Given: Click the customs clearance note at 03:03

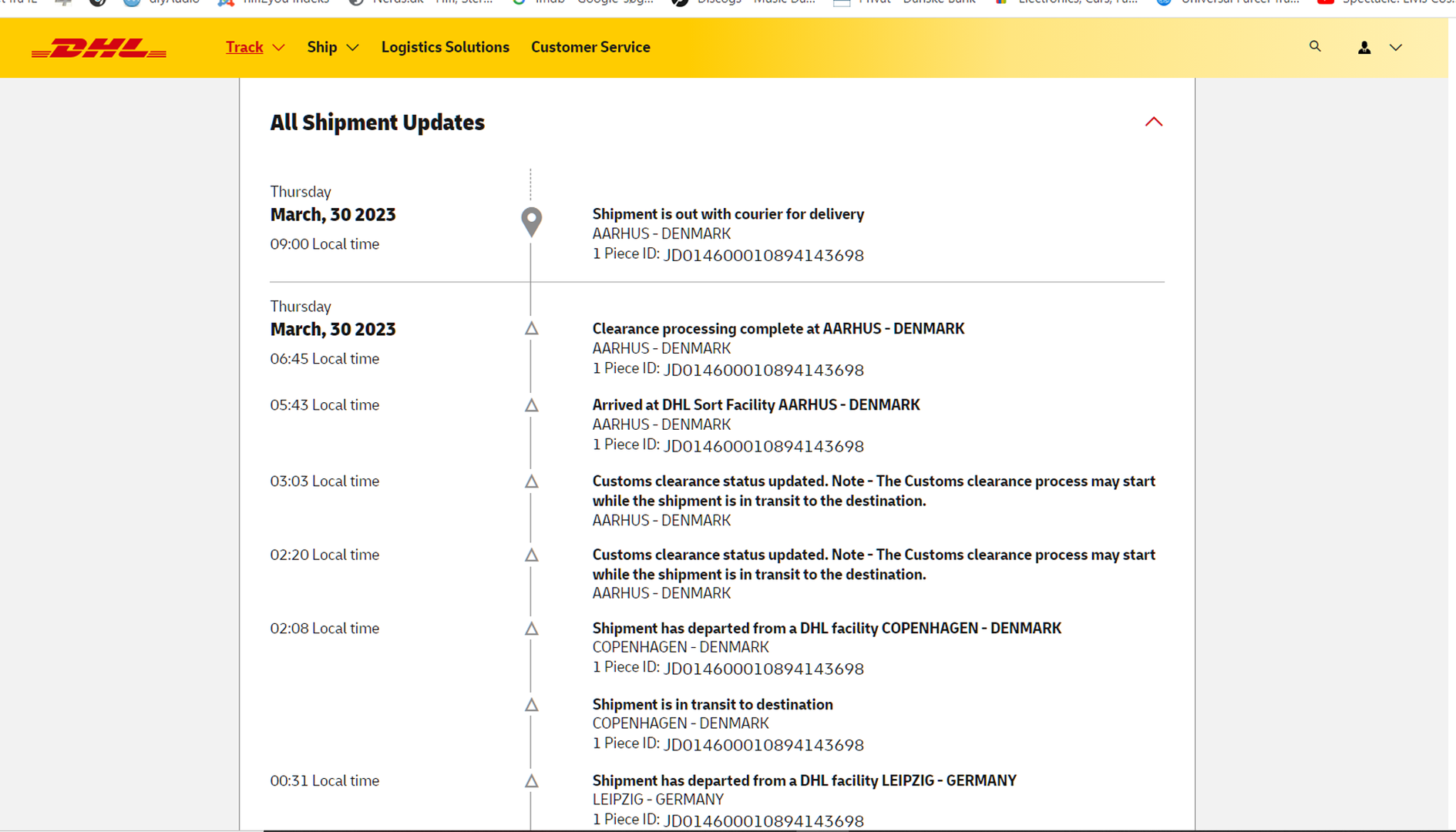Looking at the screenshot, I should [873, 491].
